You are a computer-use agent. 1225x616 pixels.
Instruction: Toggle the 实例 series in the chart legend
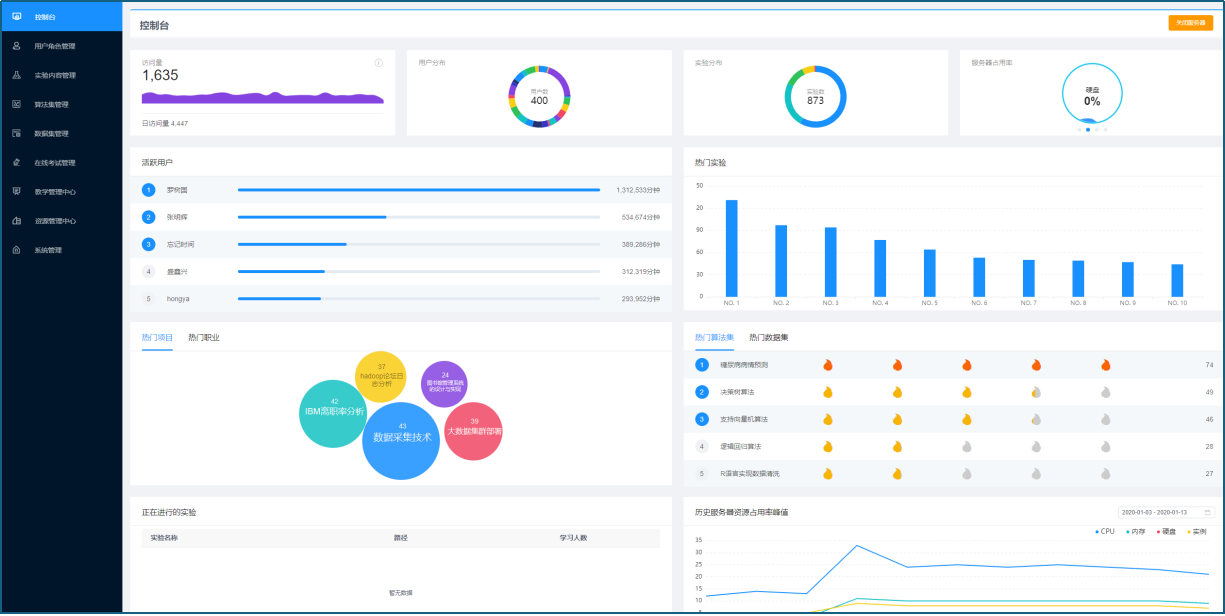point(1196,531)
